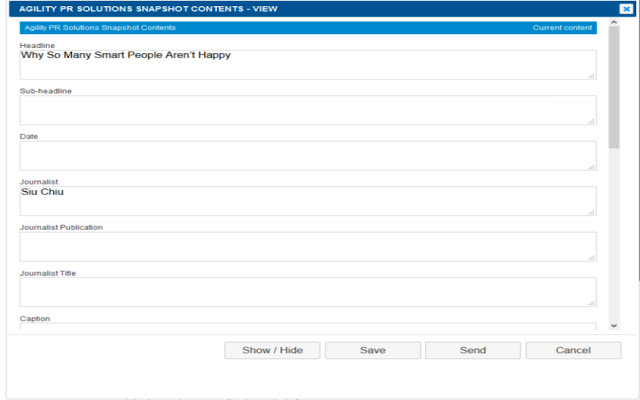Click the Journalist Title input box

point(308,292)
